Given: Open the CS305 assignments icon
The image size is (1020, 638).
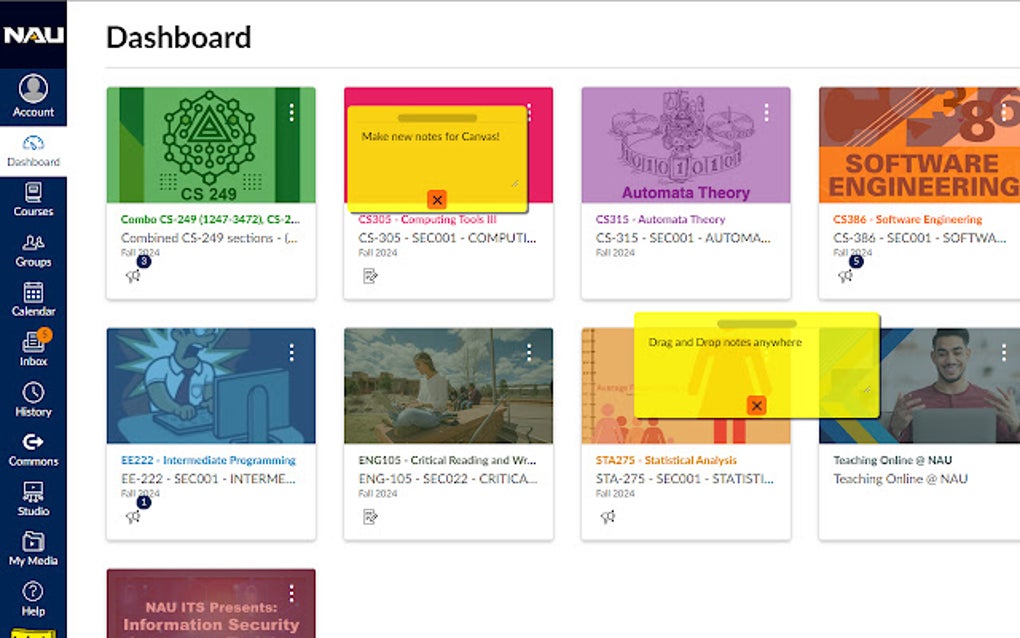Looking at the screenshot, I should 370,275.
